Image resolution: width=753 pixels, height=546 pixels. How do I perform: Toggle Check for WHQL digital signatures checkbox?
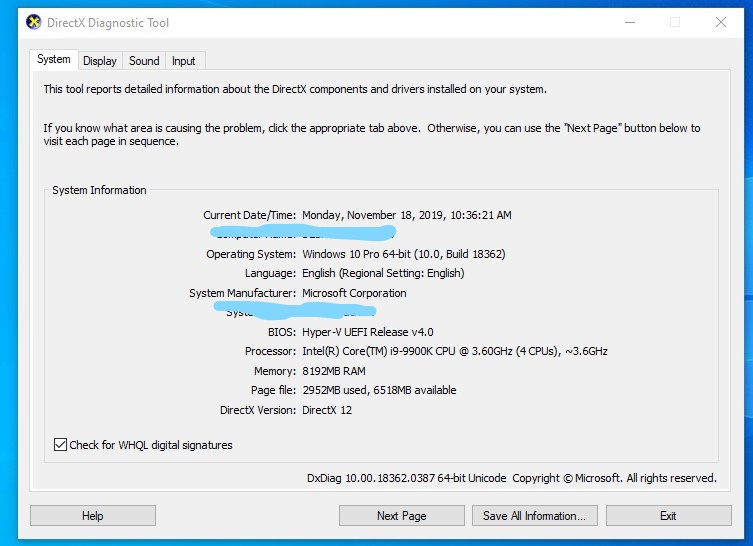click(x=61, y=445)
